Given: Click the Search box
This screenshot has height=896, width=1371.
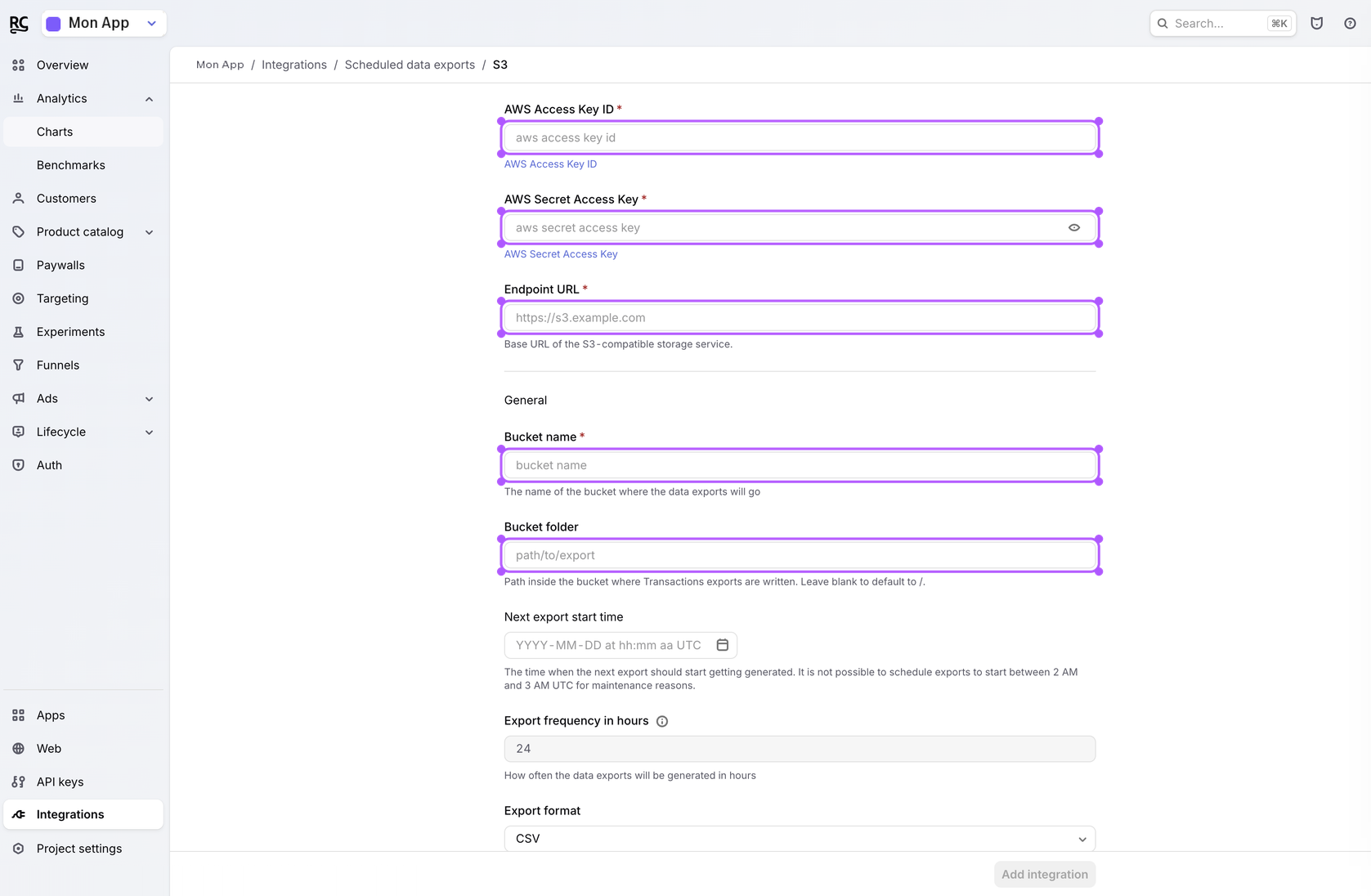Looking at the screenshot, I should 1222,24.
